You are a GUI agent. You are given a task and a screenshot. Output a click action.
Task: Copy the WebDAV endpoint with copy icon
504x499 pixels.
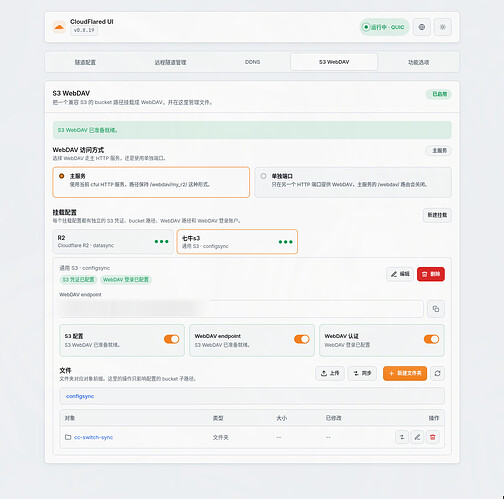pos(436,309)
